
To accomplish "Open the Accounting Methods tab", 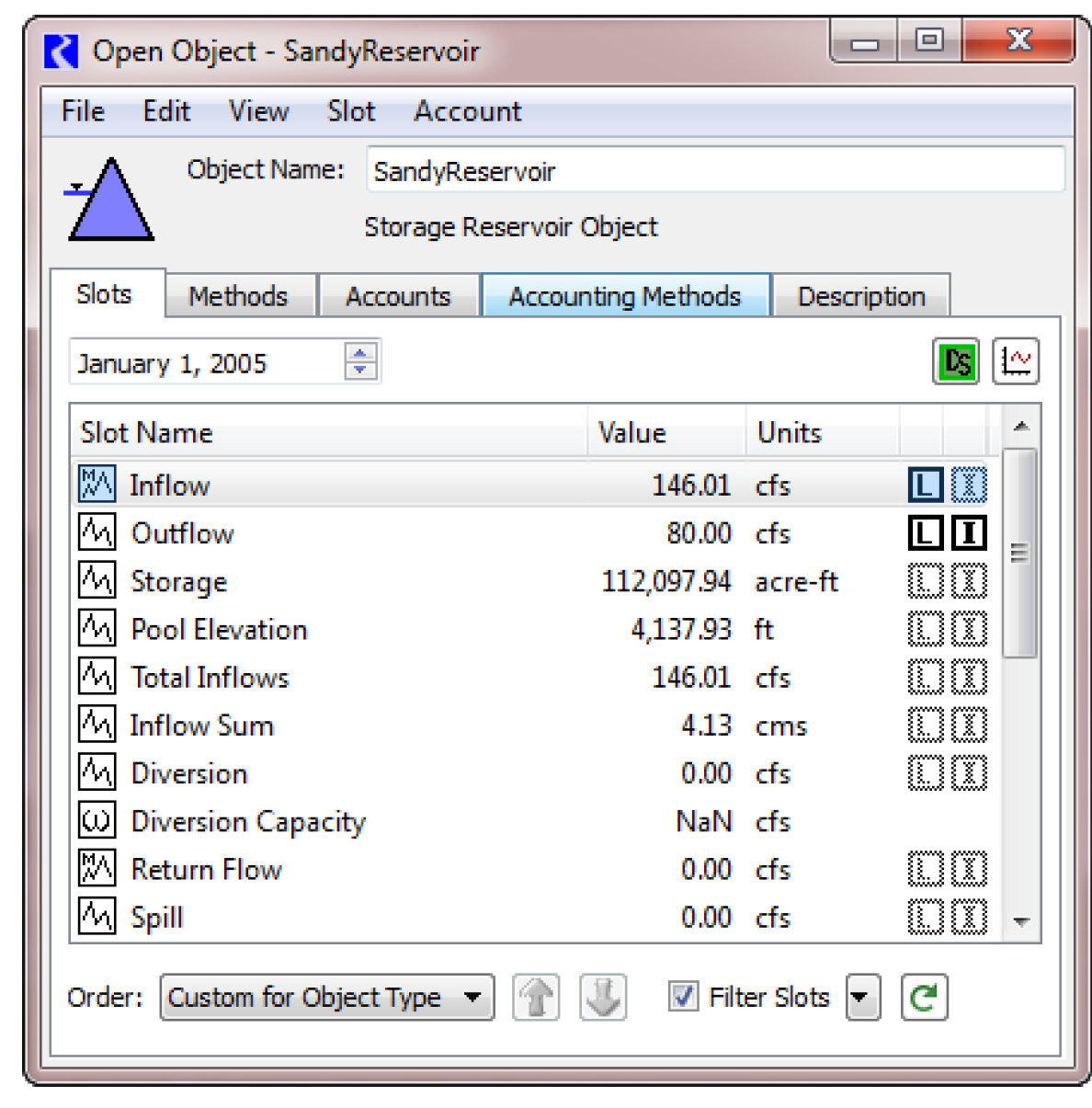I will 625,296.
